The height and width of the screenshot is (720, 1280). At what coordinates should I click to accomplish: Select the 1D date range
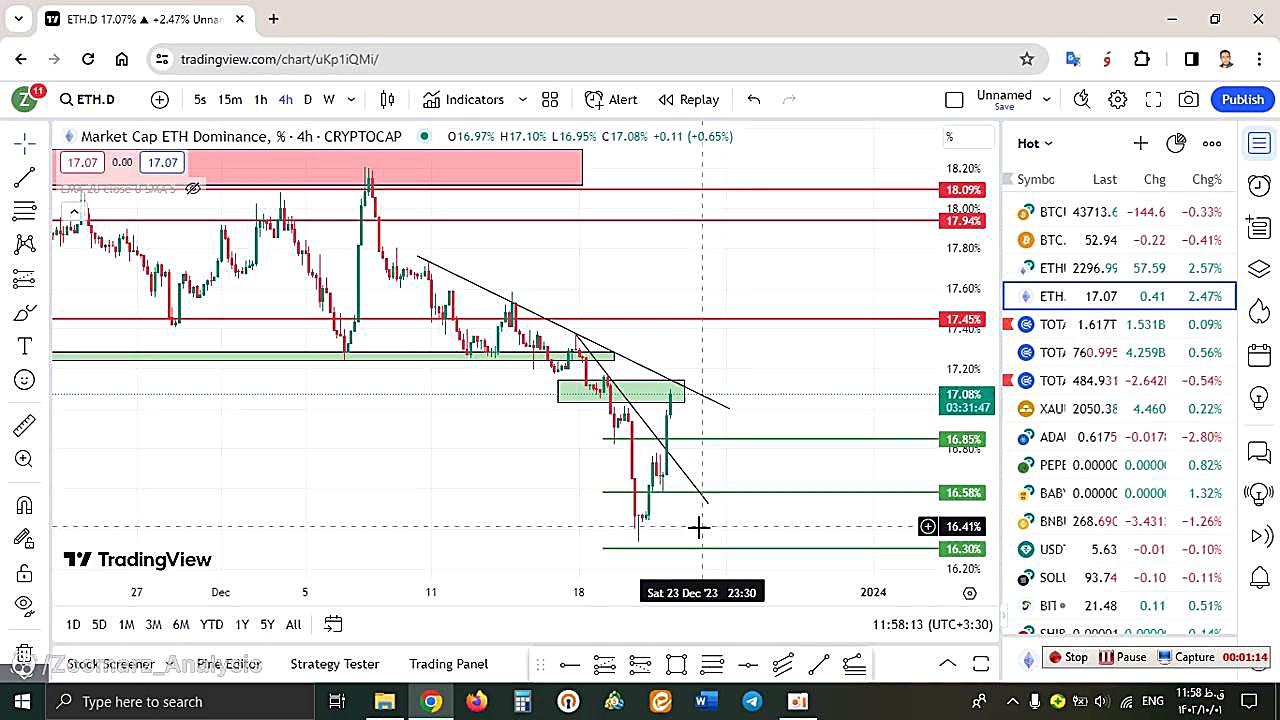tap(73, 624)
